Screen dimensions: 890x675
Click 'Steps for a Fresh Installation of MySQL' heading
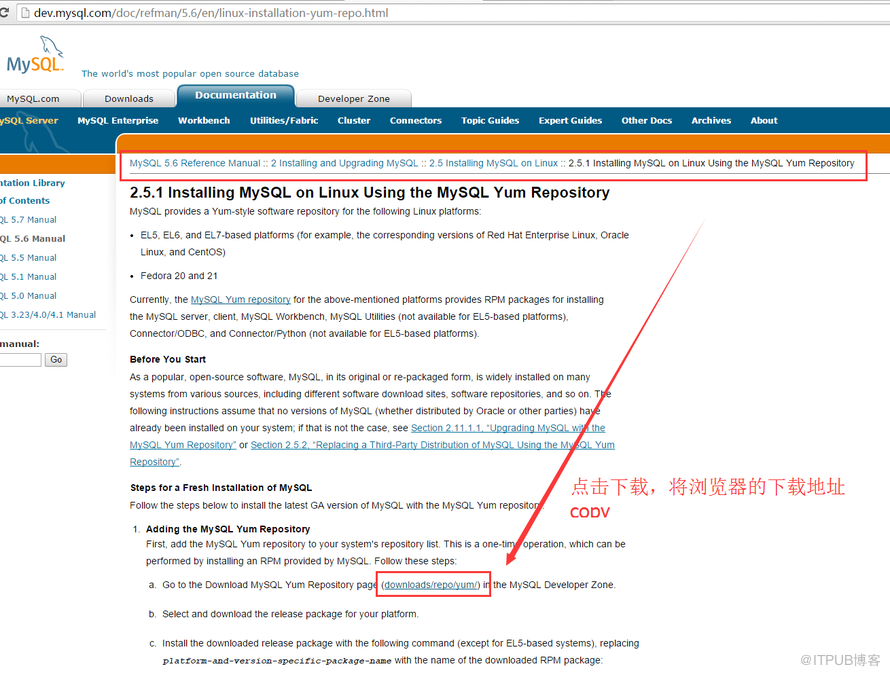pyautogui.click(x=221, y=488)
